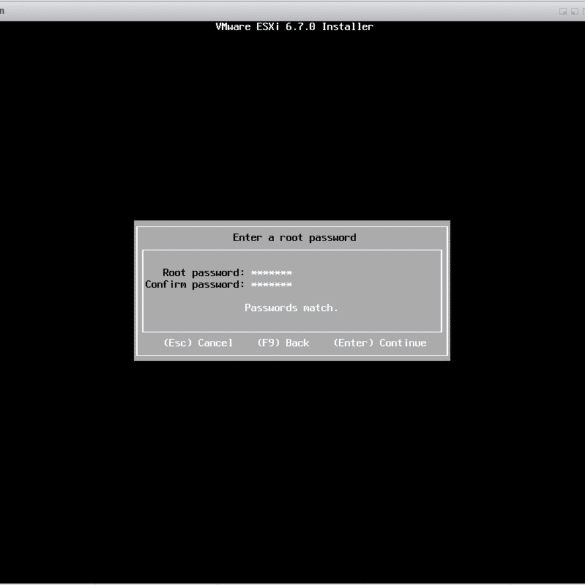Click the 'VMware ESXi 6.7.0 Installer' header
This screenshot has height=585, width=585.
[x=294, y=27]
